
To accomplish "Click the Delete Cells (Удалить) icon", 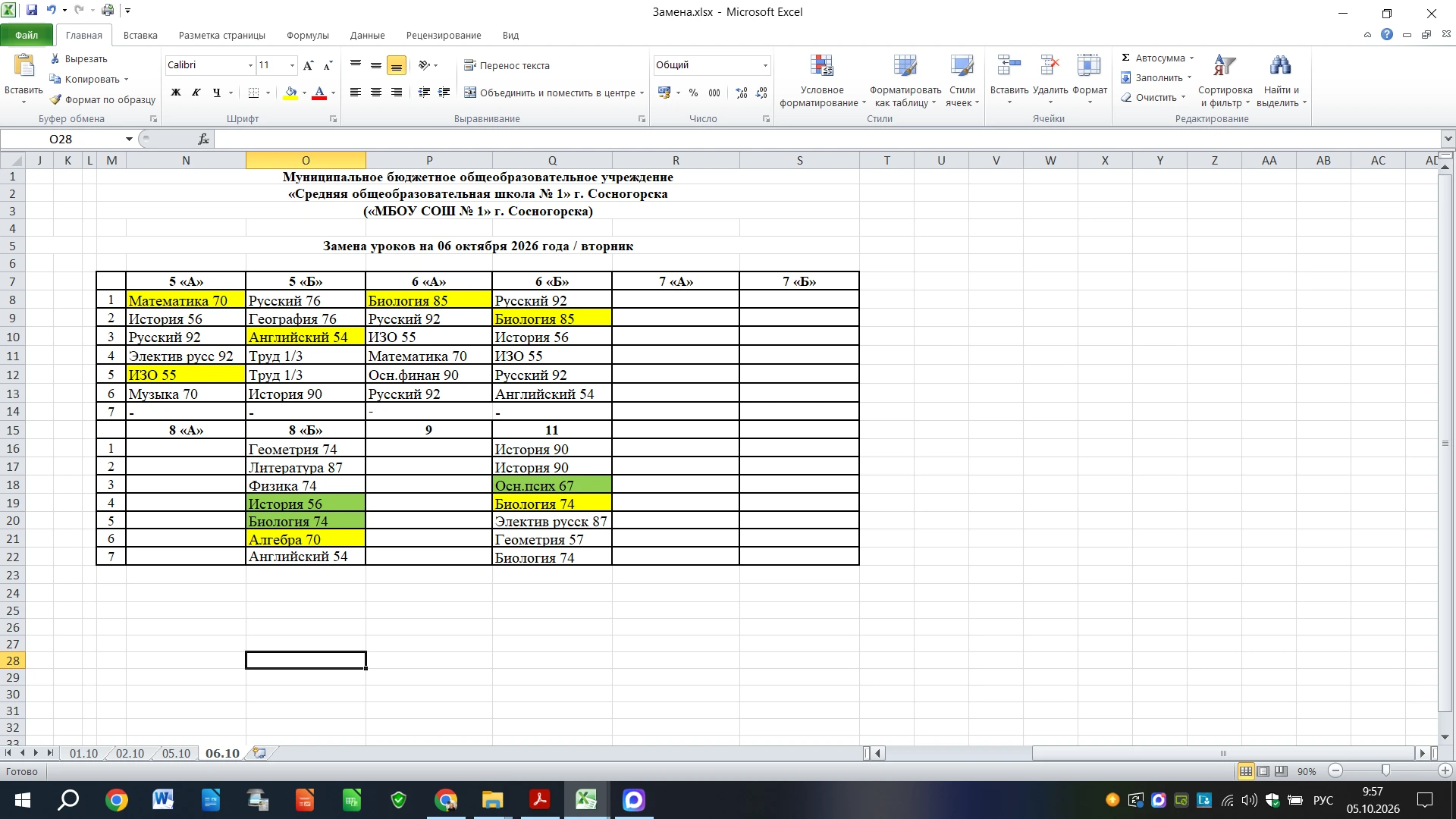I will (1050, 66).
